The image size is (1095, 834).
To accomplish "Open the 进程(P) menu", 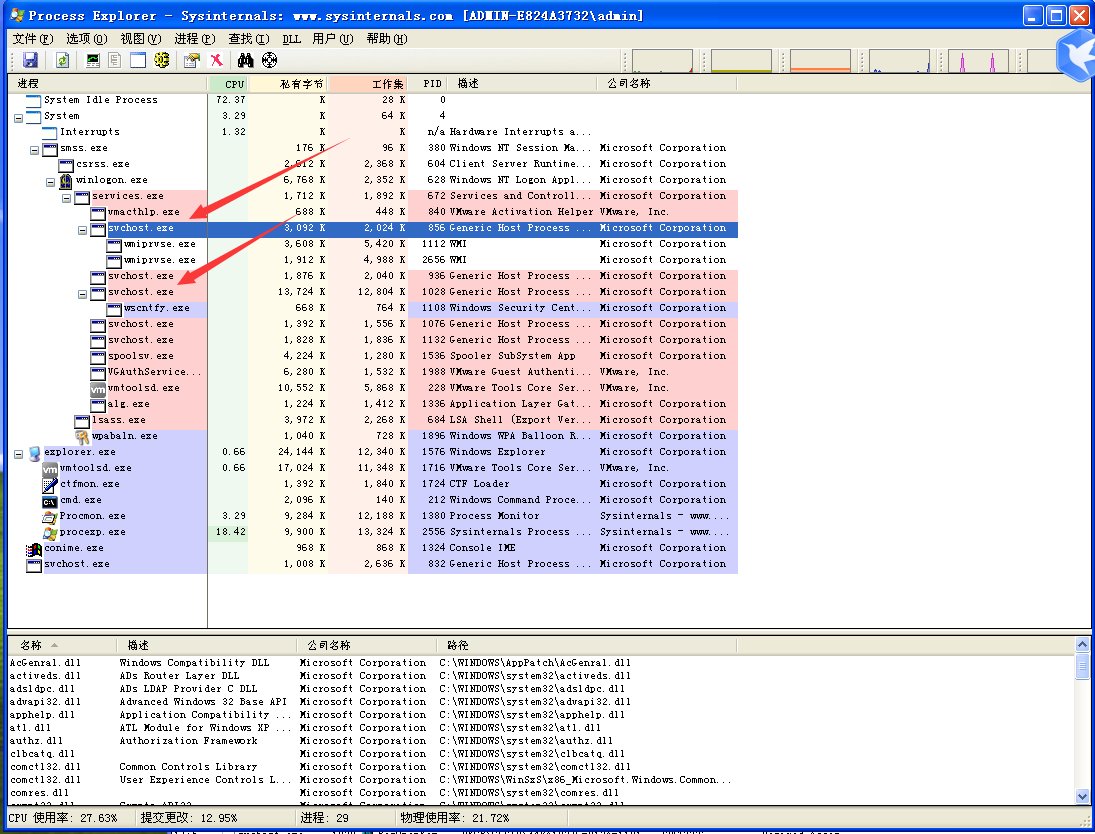I will [194, 38].
